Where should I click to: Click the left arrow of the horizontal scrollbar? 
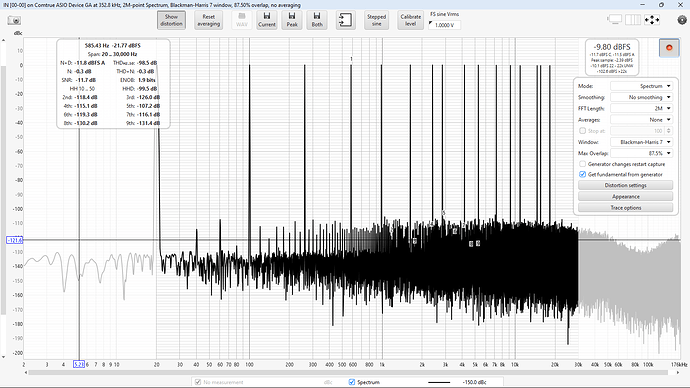(26, 373)
